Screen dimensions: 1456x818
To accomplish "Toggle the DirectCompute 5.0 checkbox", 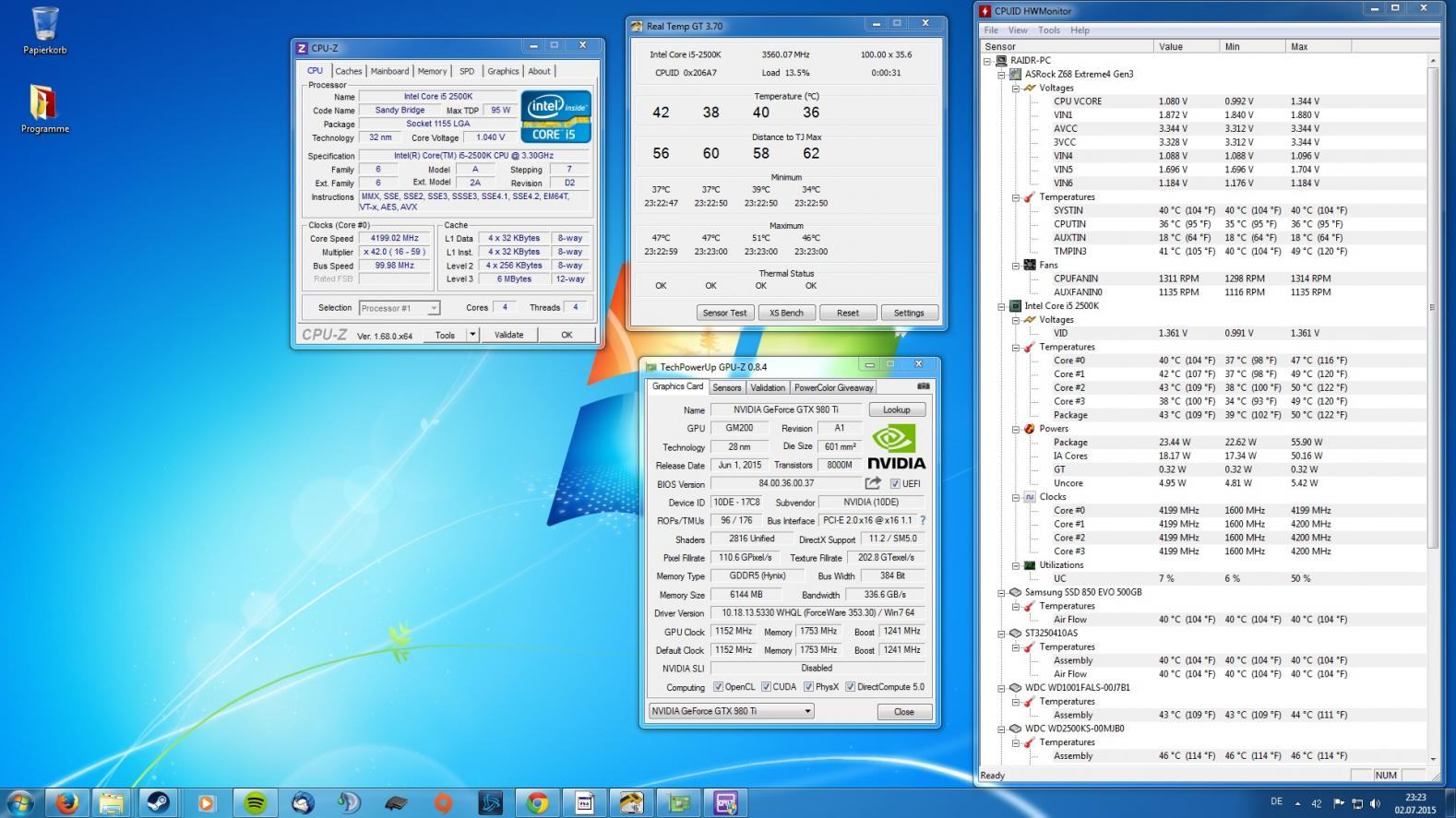I will click(850, 687).
